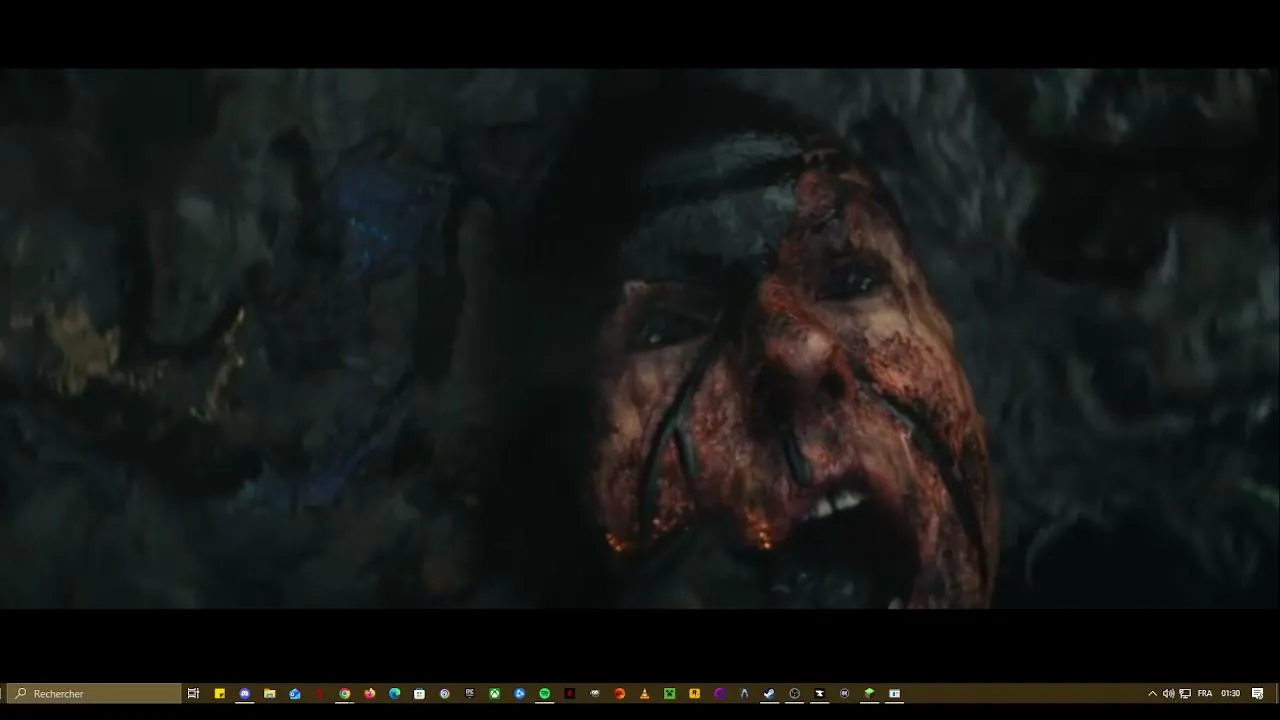Switch to OBS Studio in the taskbar
The width and height of the screenshot is (1280, 720).
[794, 693]
